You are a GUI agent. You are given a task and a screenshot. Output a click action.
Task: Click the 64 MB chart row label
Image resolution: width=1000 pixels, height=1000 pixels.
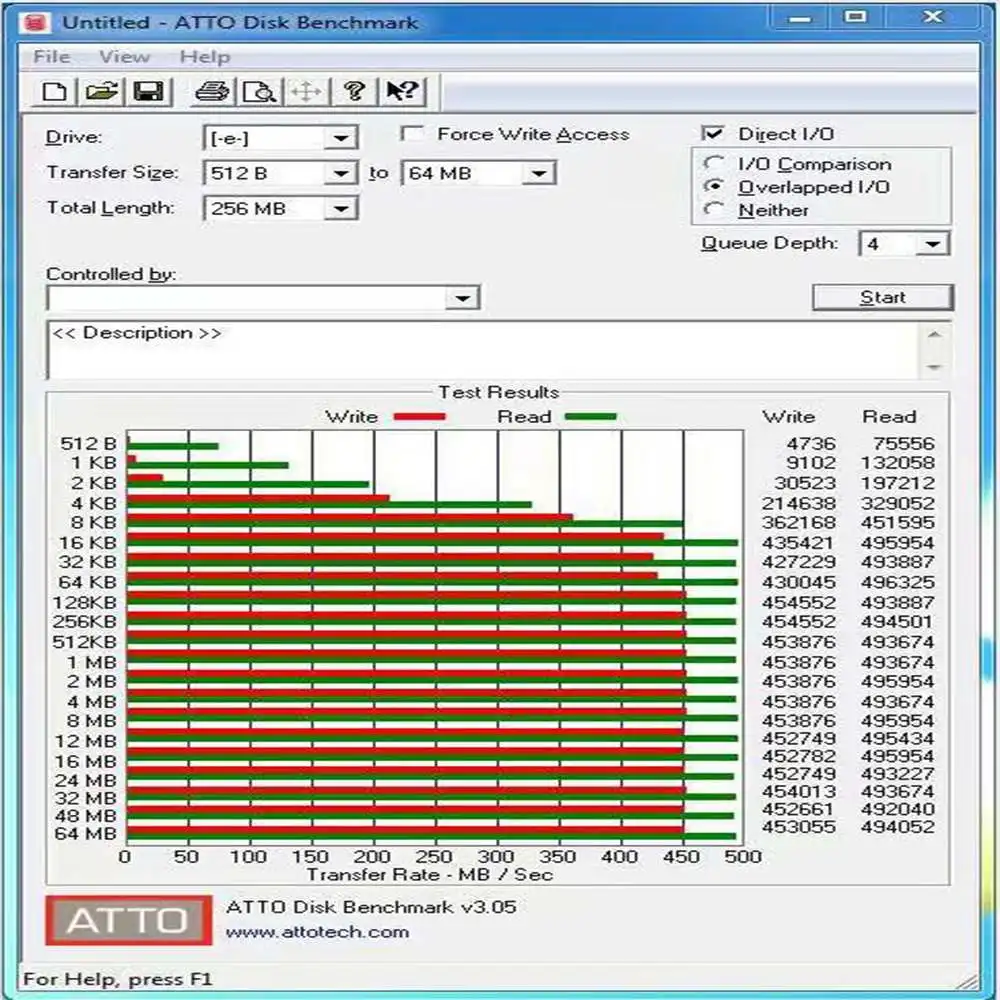(85, 834)
